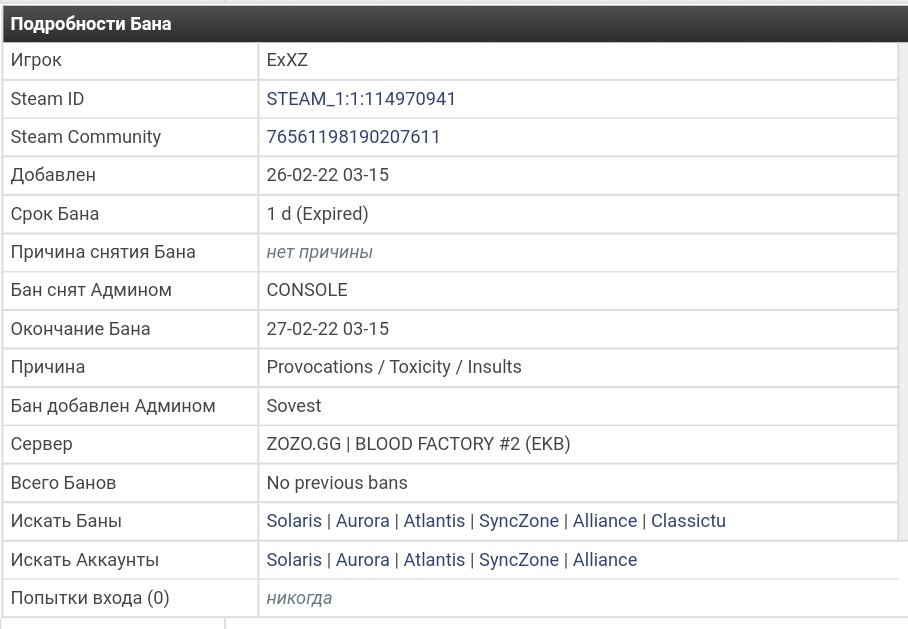The height and width of the screenshot is (629, 908).
Task: Click the player name ExXZ
Action: pos(287,60)
